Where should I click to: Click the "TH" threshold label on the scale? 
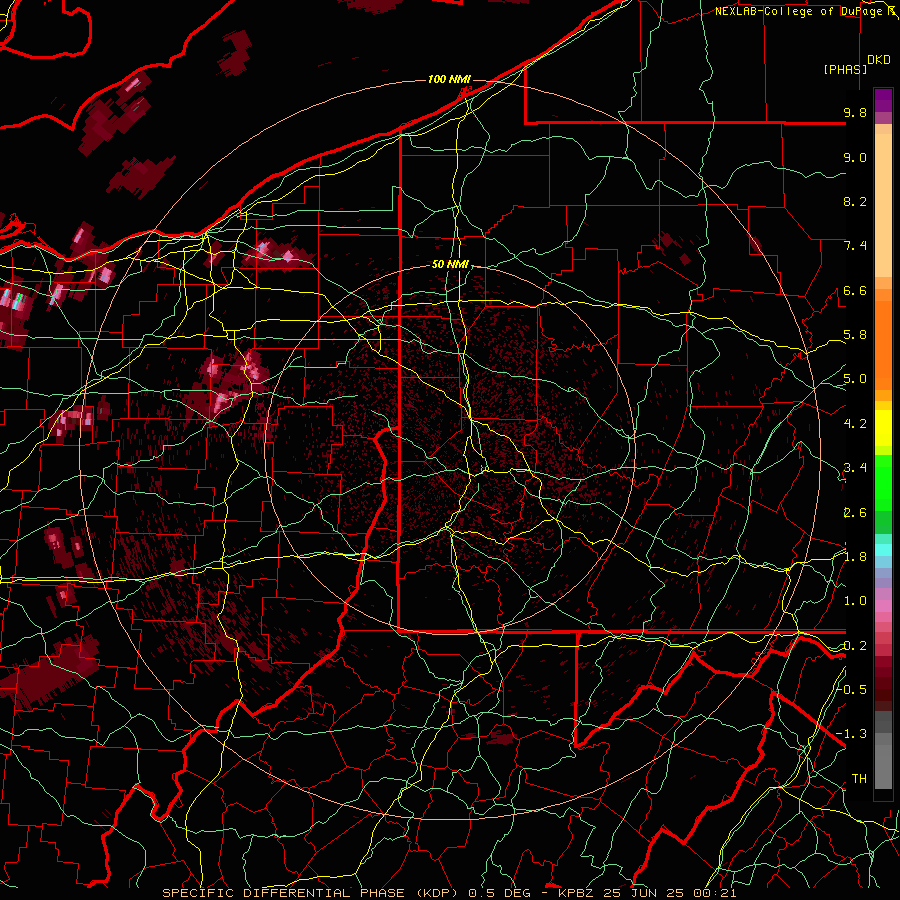point(859,779)
